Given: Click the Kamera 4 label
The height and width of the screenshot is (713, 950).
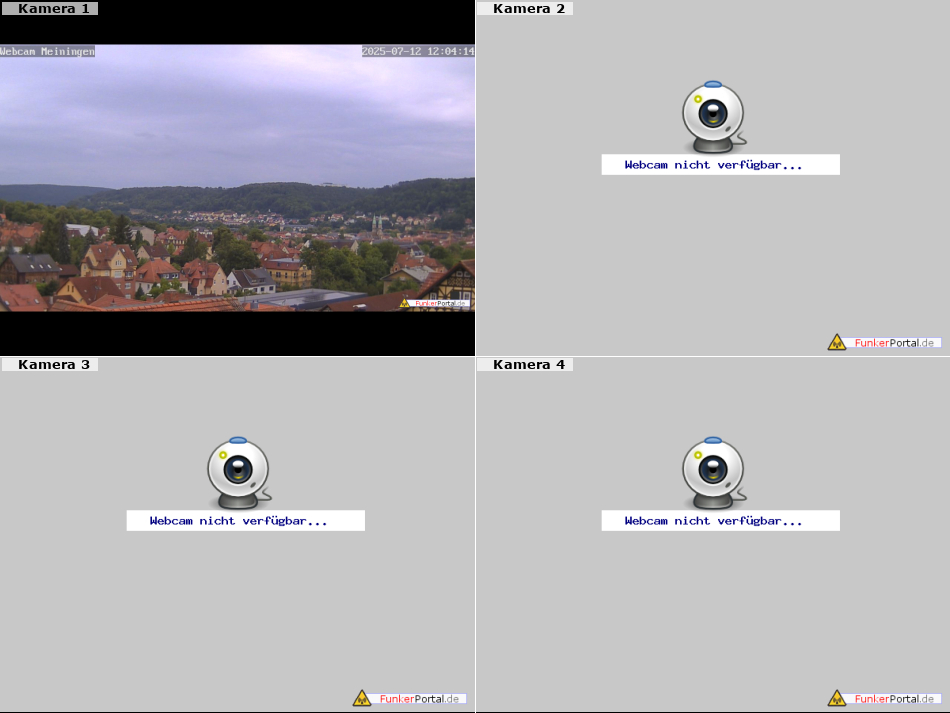Looking at the screenshot, I should coord(525,365).
